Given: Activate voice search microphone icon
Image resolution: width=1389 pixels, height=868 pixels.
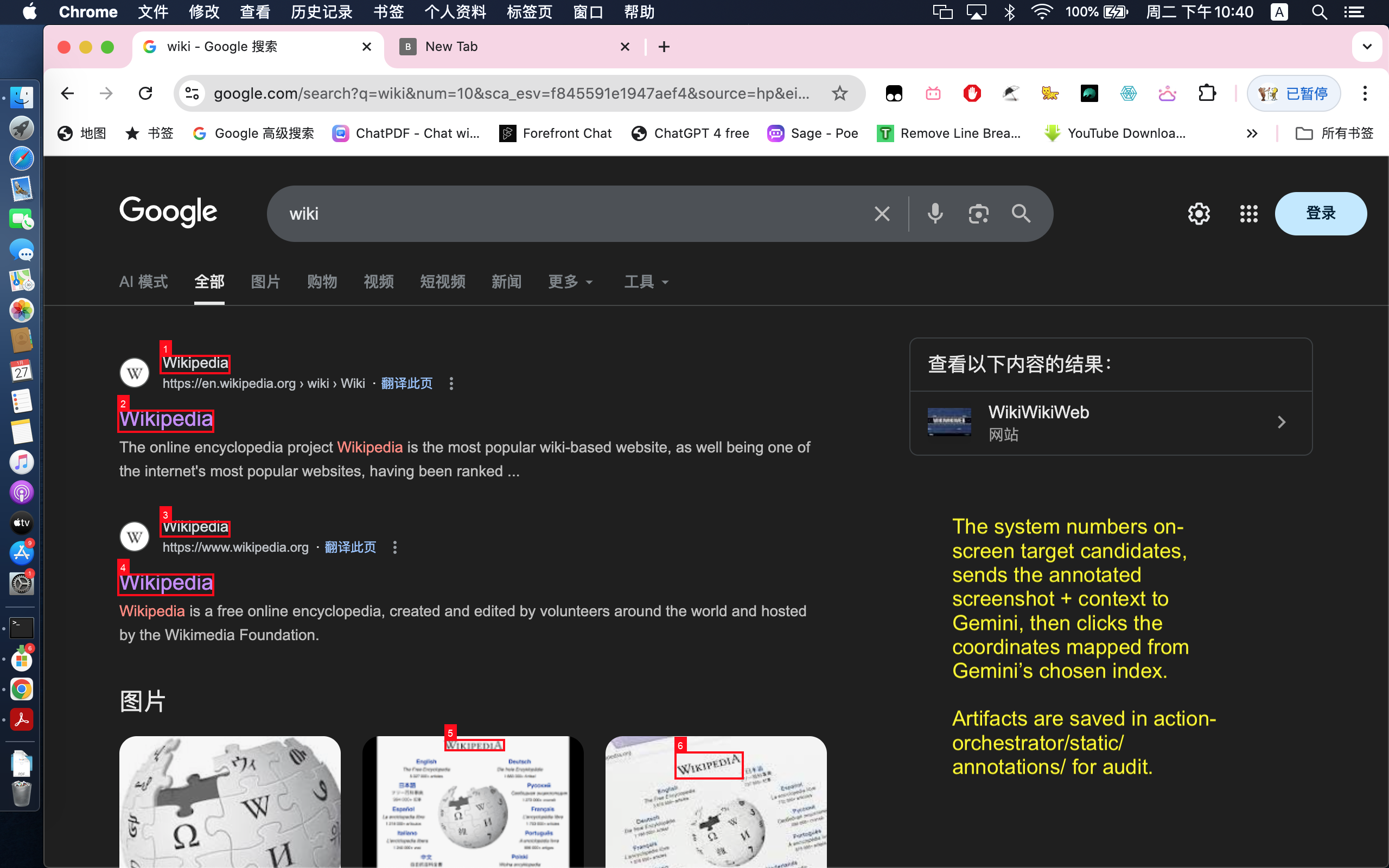Looking at the screenshot, I should pos(935,213).
